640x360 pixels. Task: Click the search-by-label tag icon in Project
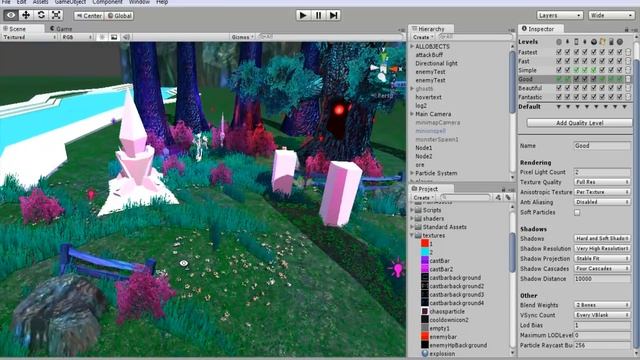point(508,198)
